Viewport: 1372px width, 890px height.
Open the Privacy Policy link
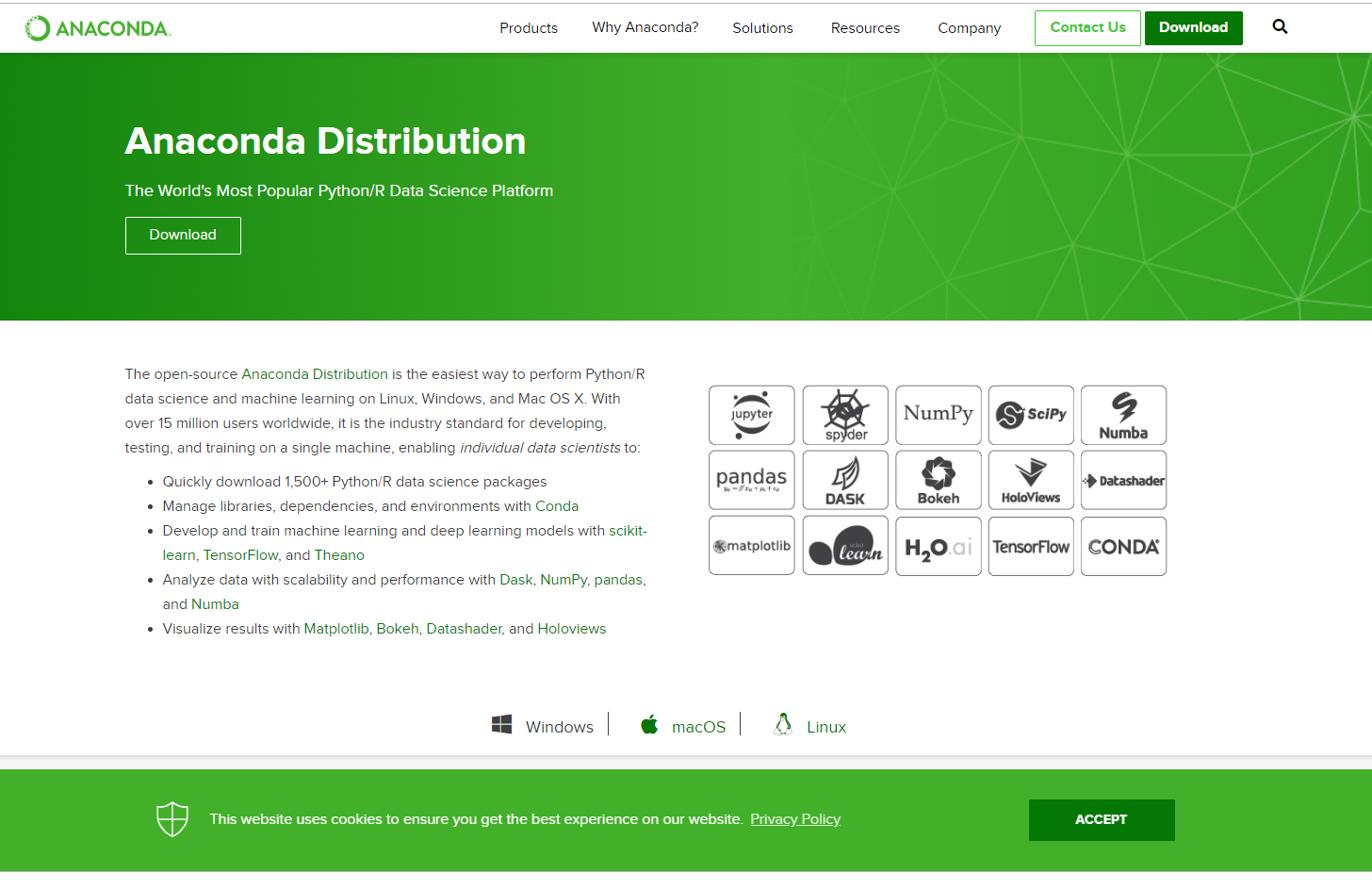pyautogui.click(x=795, y=819)
